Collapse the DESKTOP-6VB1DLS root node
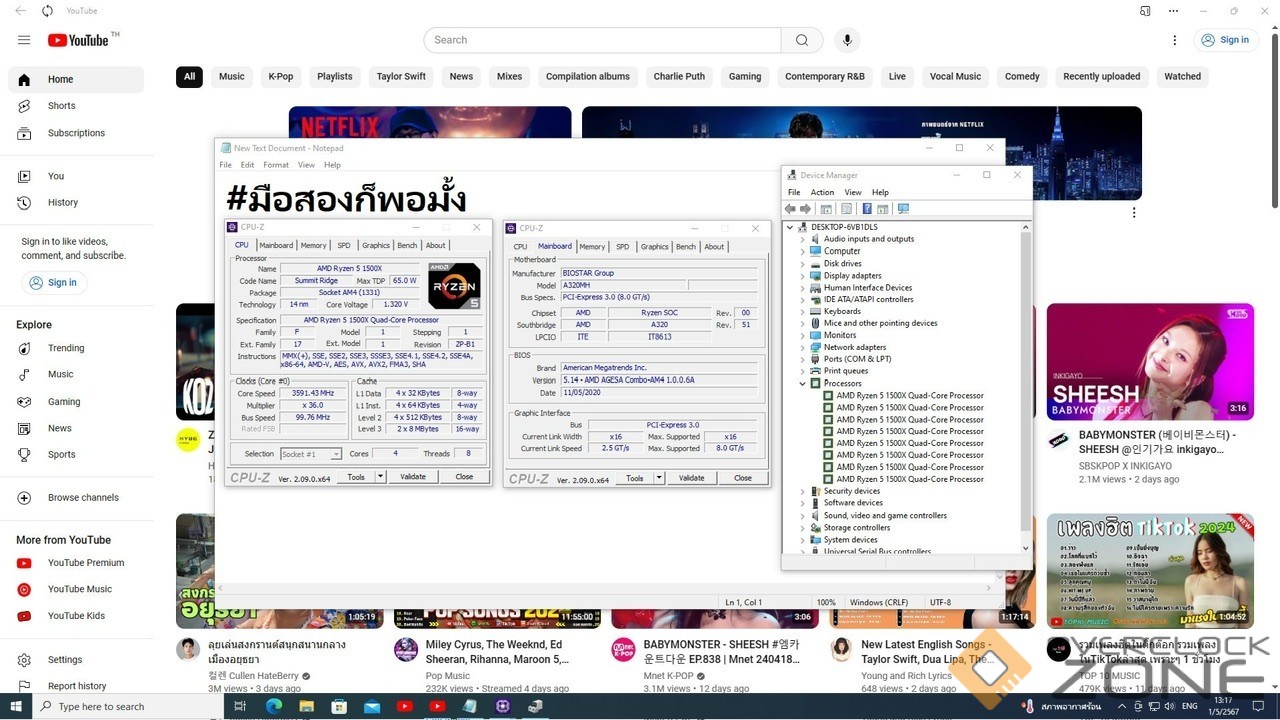1280x720 pixels. click(x=790, y=228)
